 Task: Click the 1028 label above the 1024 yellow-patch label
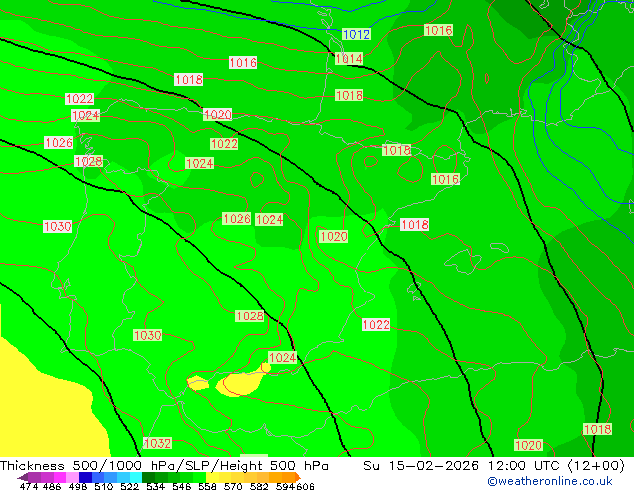[249, 316]
